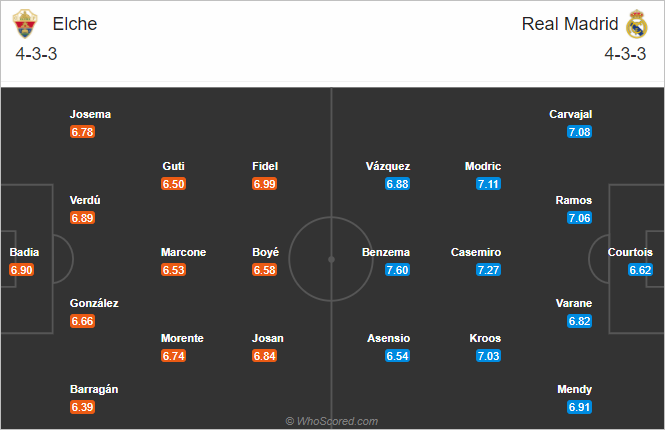Image resolution: width=665 pixels, height=430 pixels.
Task: Click the Marcone player name
Action: [x=183, y=252]
